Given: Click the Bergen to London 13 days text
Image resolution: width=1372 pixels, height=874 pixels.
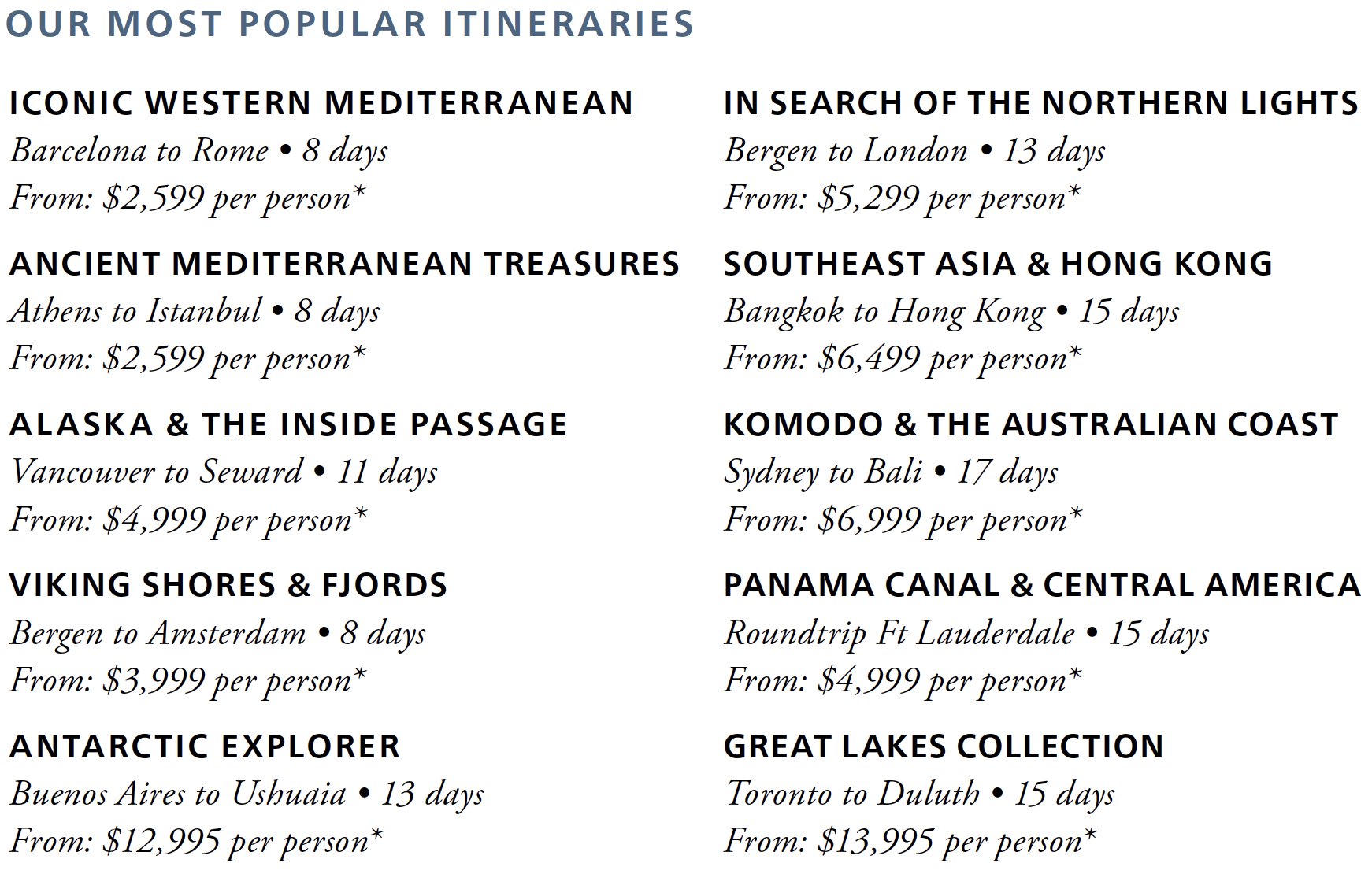Looking at the screenshot, I should (914, 151).
